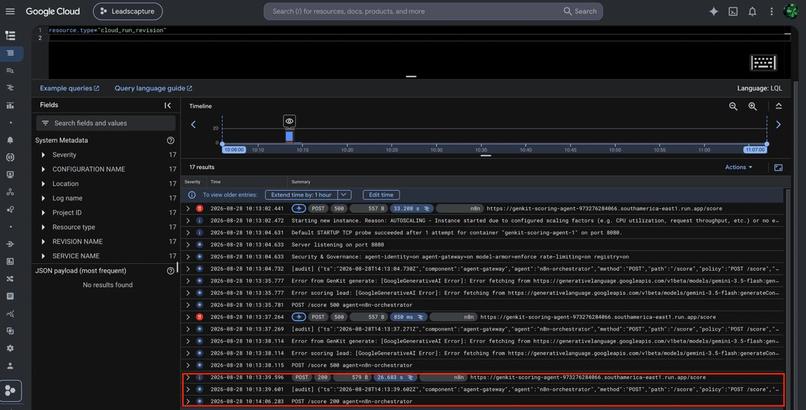The height and width of the screenshot is (410, 806).
Task: Open the Leadscapture project picker
Action: tap(127, 11)
